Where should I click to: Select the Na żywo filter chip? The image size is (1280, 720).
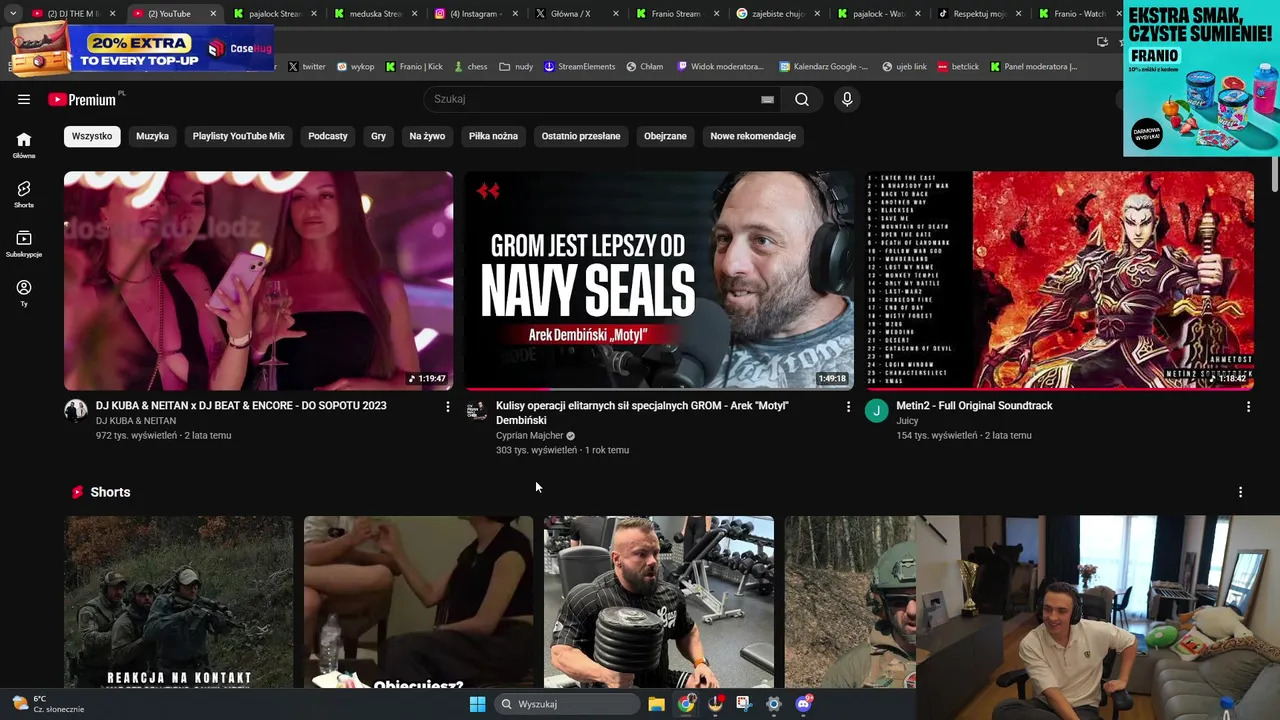(x=427, y=136)
